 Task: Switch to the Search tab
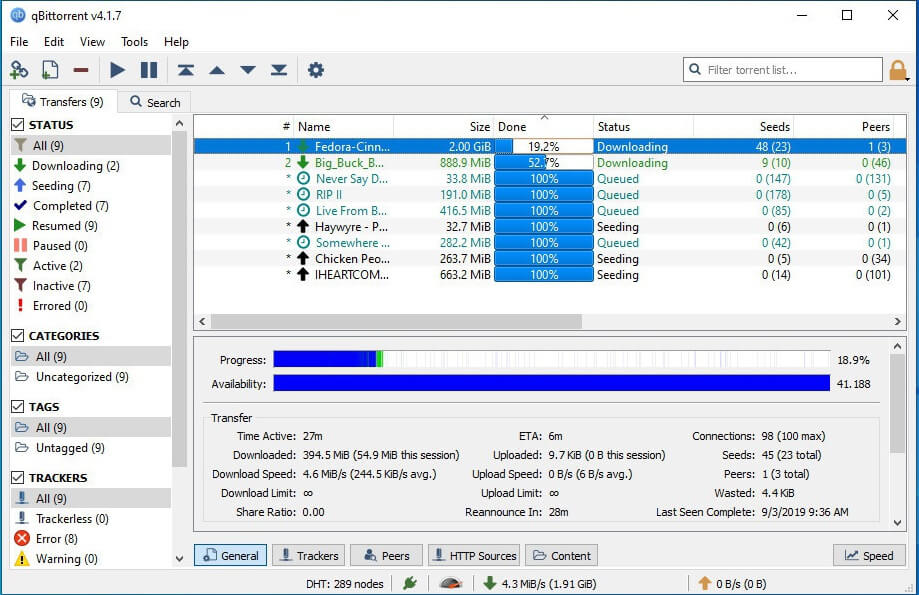coord(154,102)
